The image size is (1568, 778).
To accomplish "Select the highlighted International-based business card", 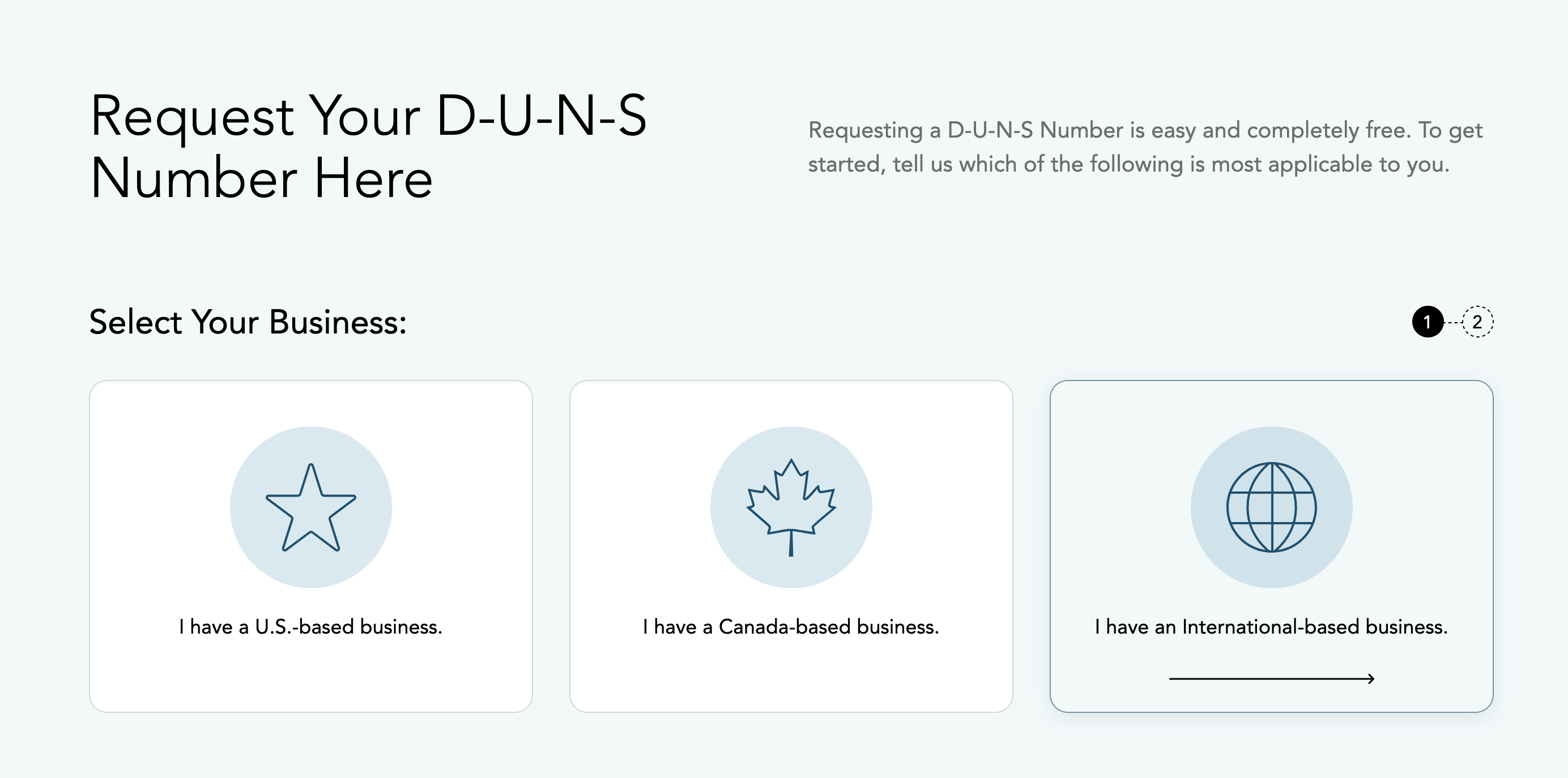I will [1272, 546].
